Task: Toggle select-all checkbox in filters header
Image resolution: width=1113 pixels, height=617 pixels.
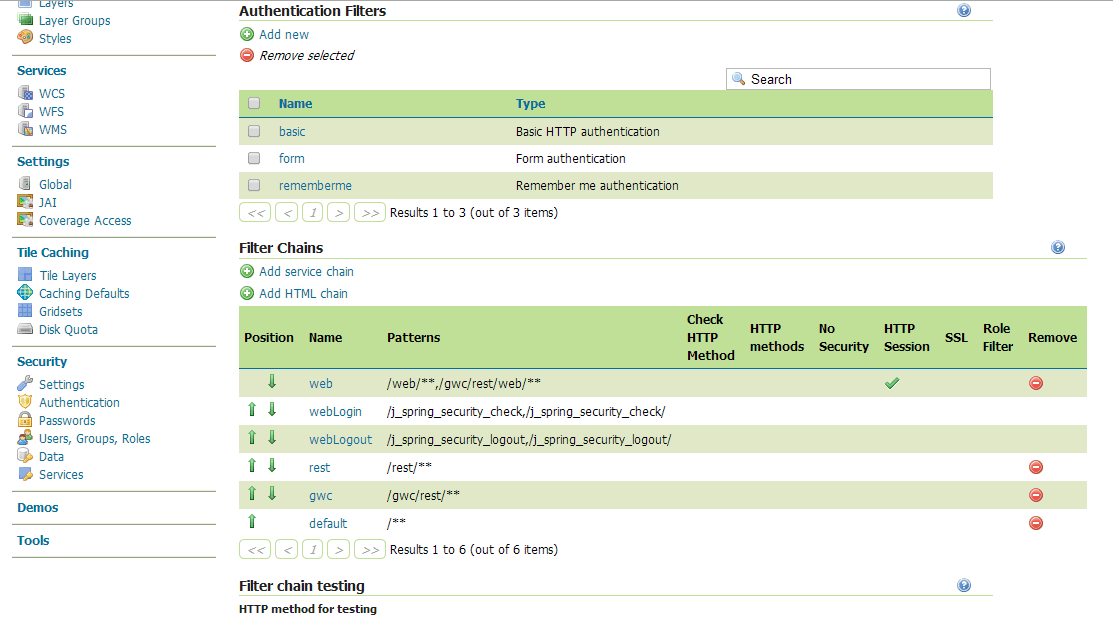Action: click(x=253, y=104)
